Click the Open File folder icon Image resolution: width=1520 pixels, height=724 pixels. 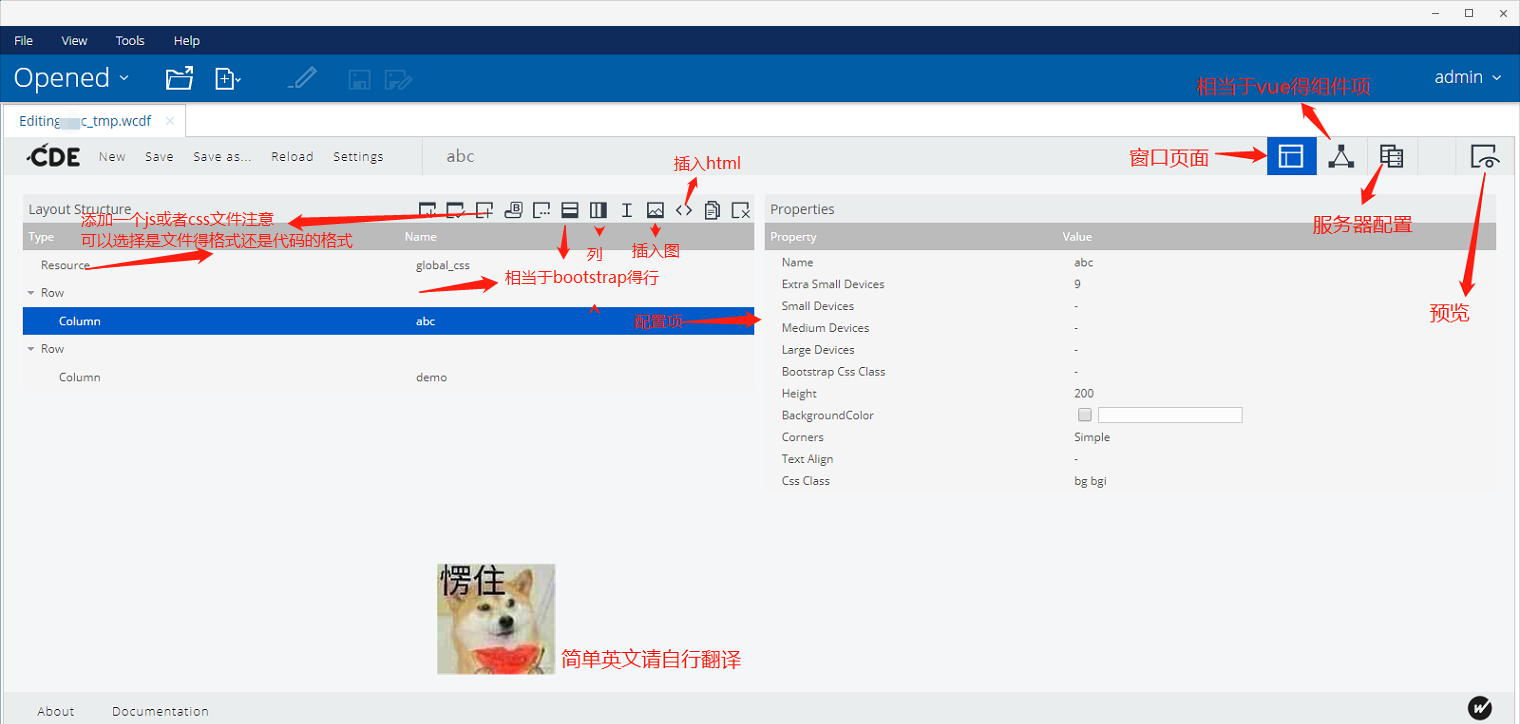click(x=179, y=78)
